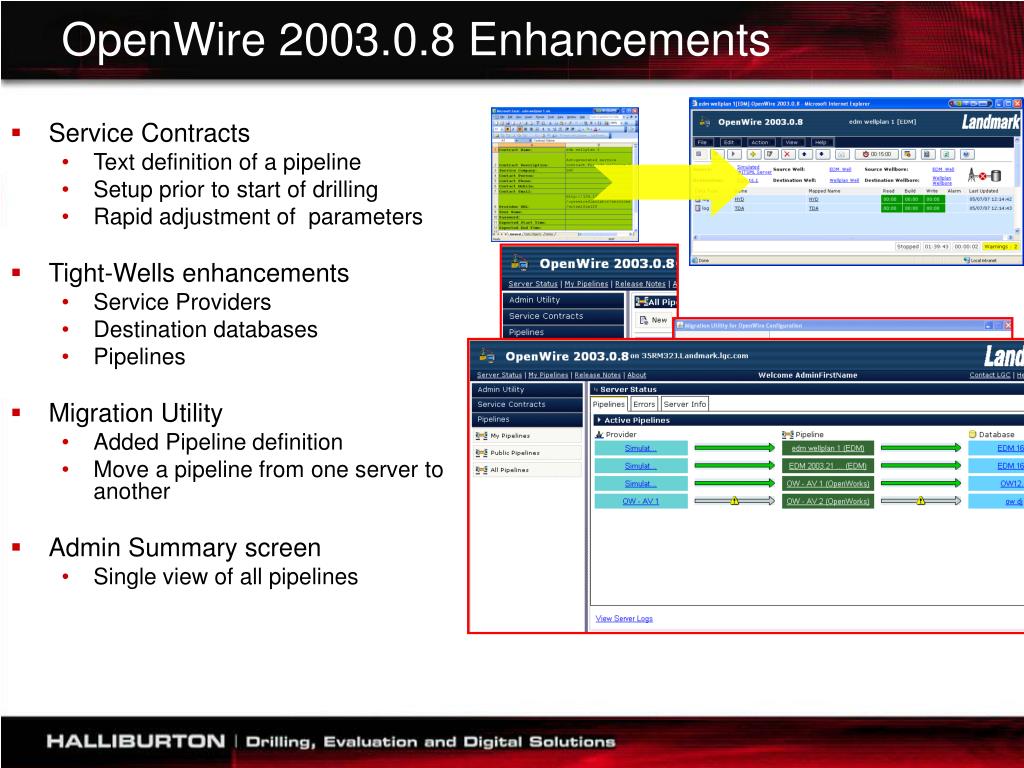Image resolution: width=1024 pixels, height=768 pixels.
Task: Click the 'OW - AV 1' provider link
Action: (641, 501)
